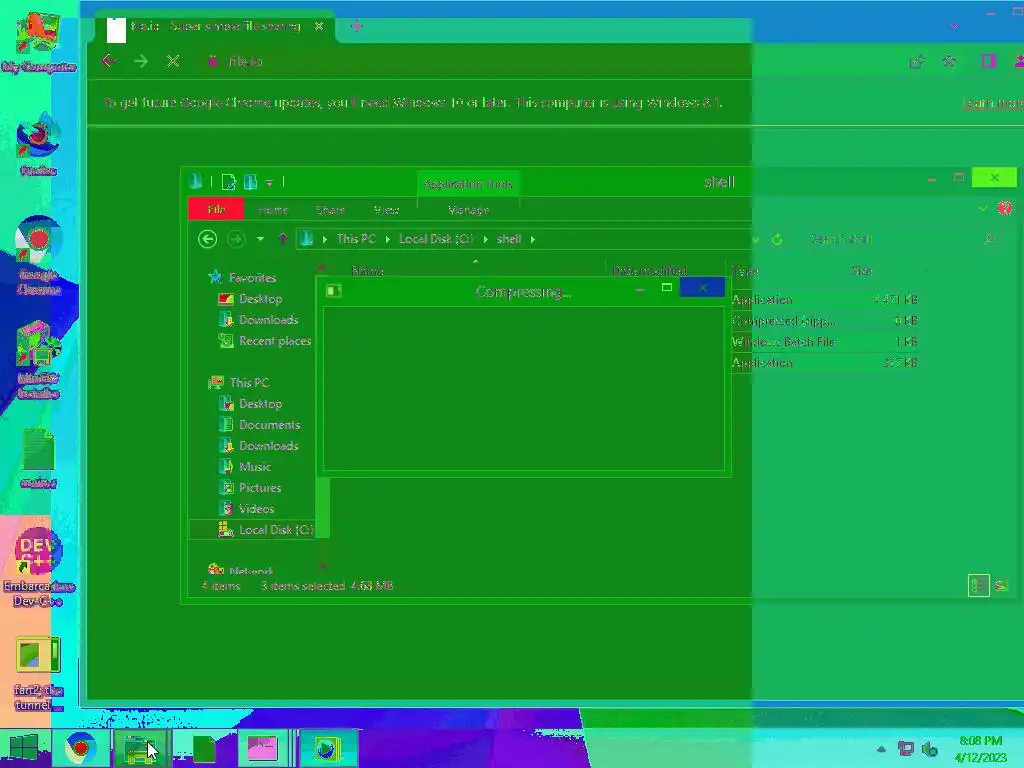Click File Explorer icon on the taskbar
The height and width of the screenshot is (768, 1024).
tap(140, 748)
